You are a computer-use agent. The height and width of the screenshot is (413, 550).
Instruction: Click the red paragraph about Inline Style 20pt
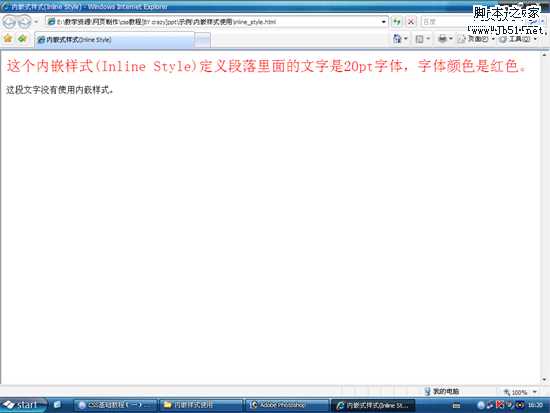click(x=266, y=66)
